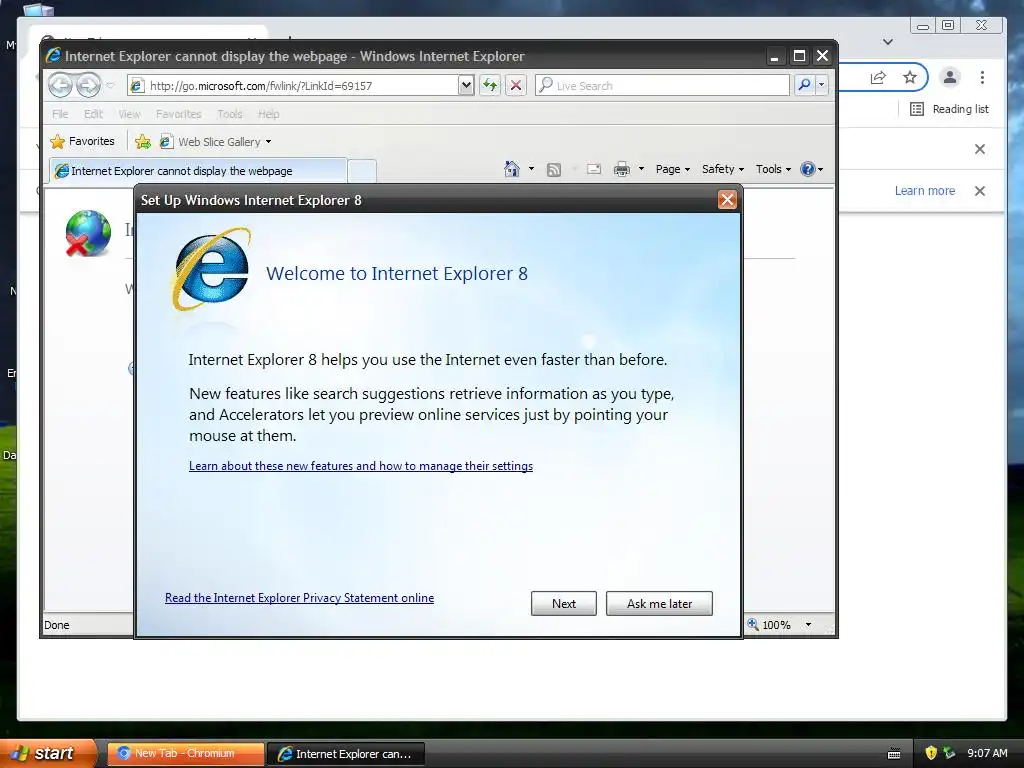The width and height of the screenshot is (1024, 768).
Task: Open the Edit menu
Action: (93, 114)
